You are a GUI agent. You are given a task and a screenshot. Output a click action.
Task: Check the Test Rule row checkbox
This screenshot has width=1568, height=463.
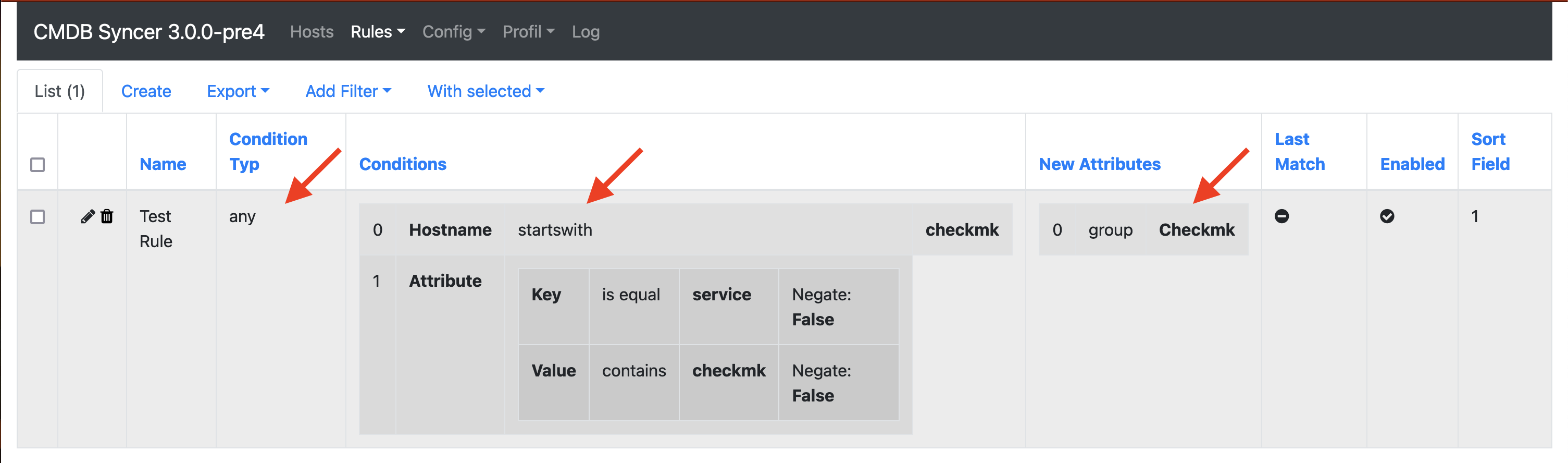pyautogui.click(x=38, y=217)
